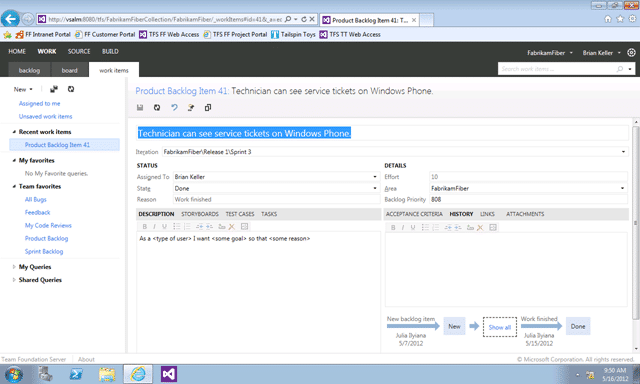Open the Sprint Backlog query
Image resolution: width=640 pixels, height=384 pixels.
point(44,251)
